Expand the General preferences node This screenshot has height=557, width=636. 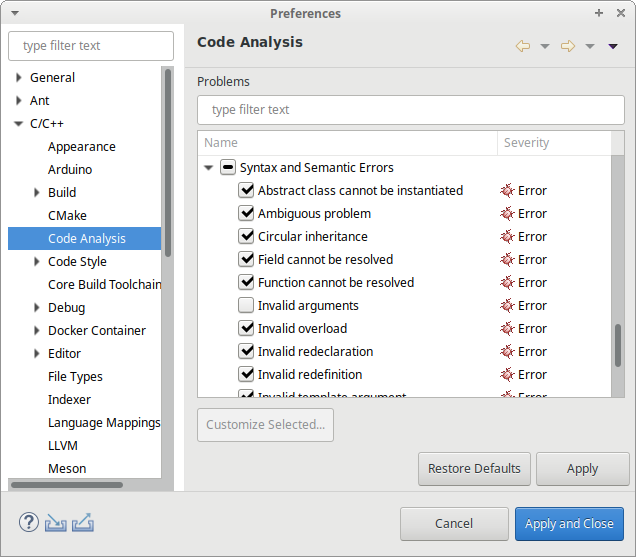tap(18, 77)
